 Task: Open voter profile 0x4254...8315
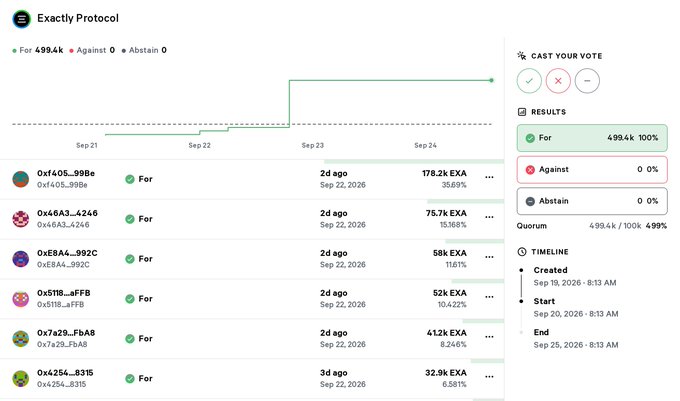(x=65, y=373)
